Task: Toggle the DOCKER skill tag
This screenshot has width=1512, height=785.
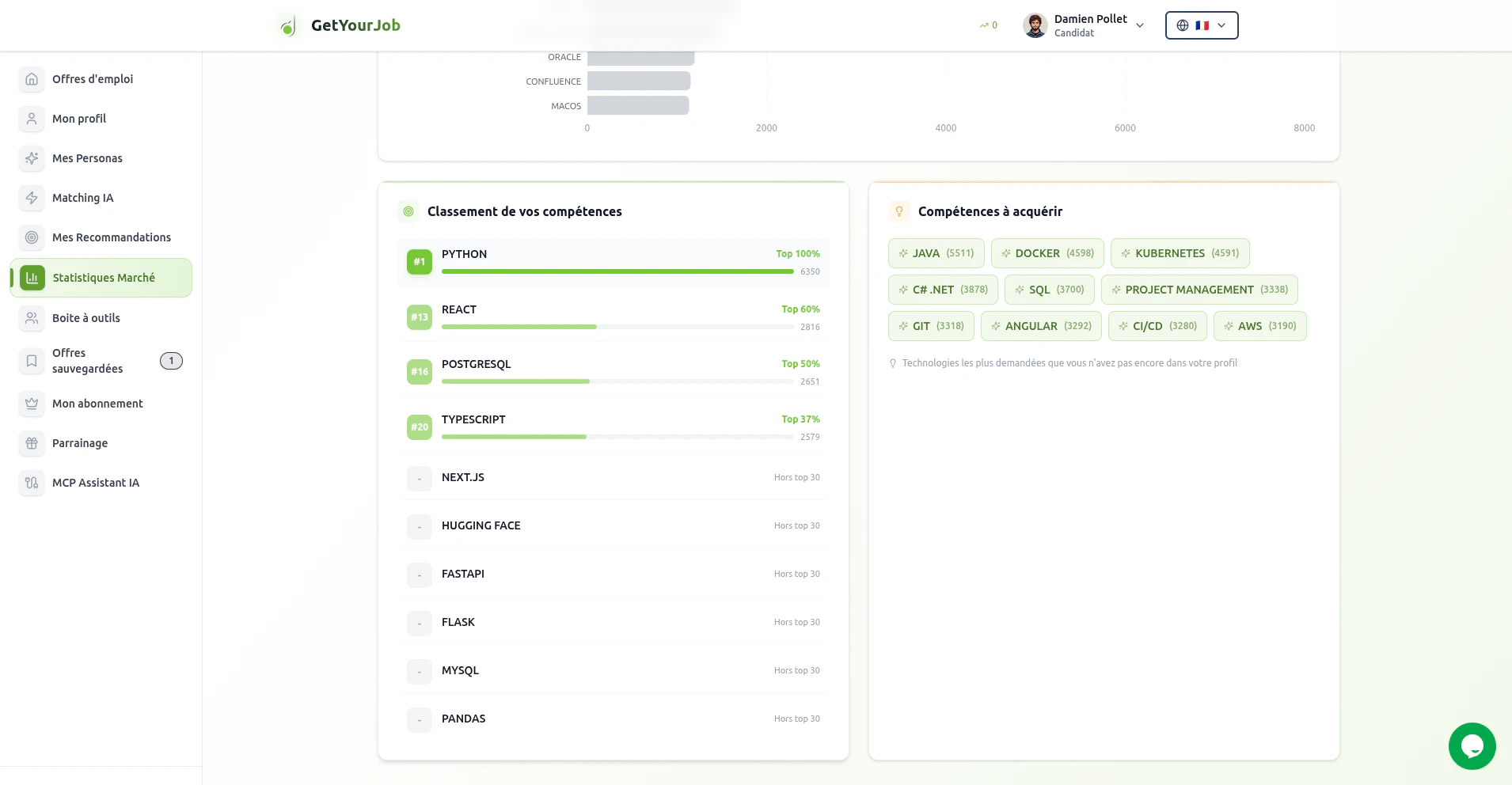Action: pyautogui.click(x=1047, y=252)
